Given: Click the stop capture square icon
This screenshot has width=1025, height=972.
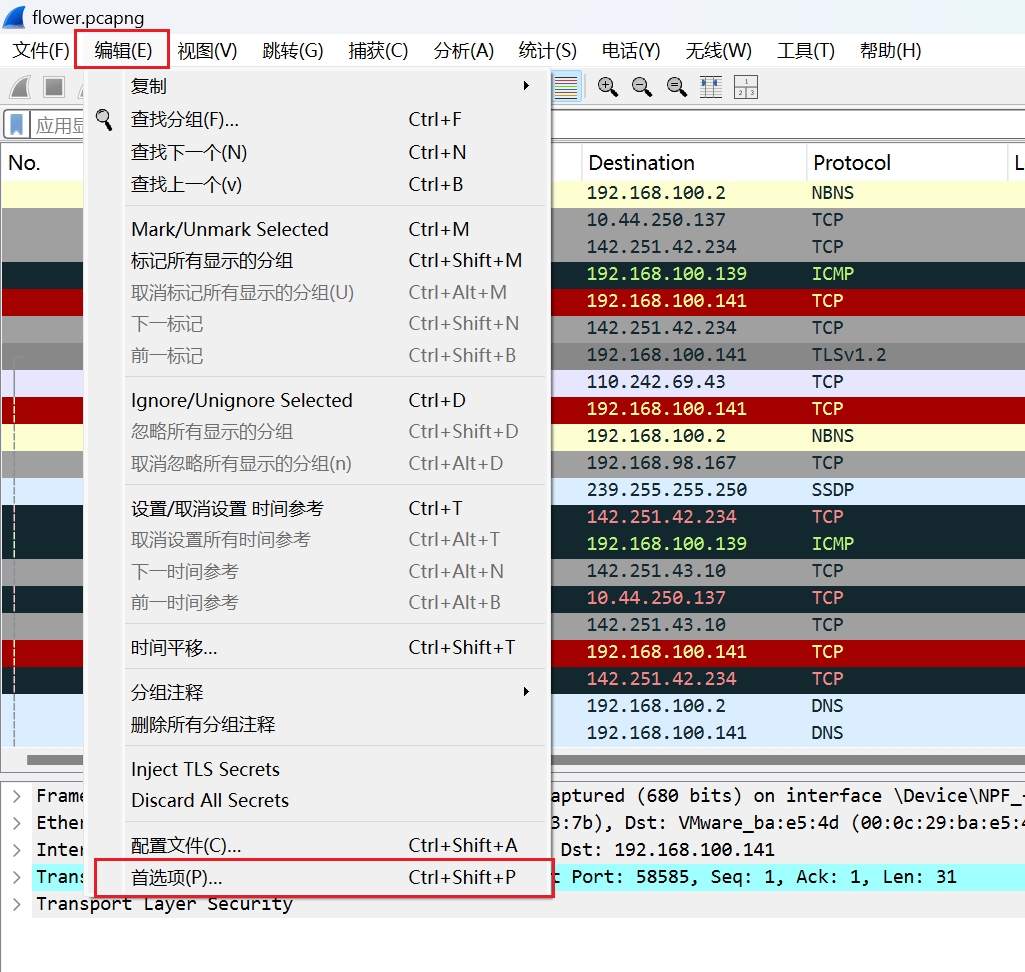Looking at the screenshot, I should [x=53, y=87].
